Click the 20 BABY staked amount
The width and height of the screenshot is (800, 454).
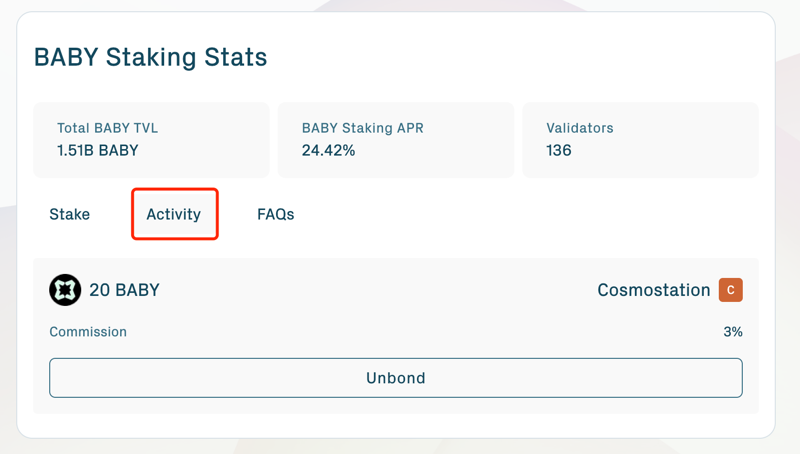pyautogui.click(x=124, y=290)
